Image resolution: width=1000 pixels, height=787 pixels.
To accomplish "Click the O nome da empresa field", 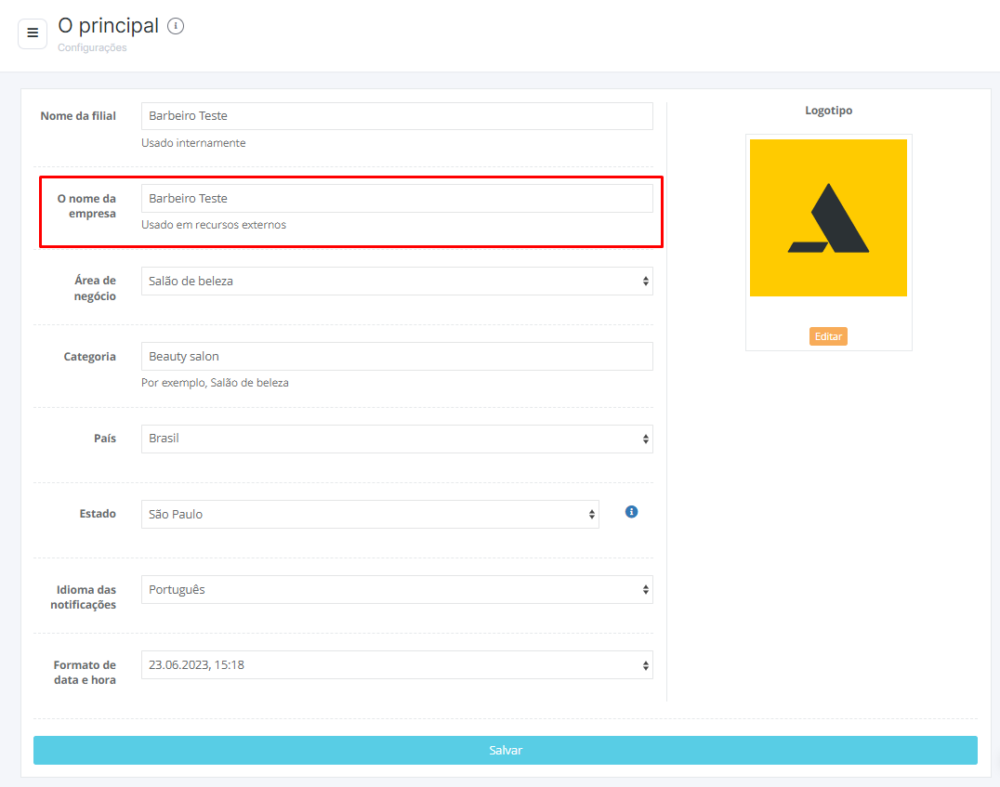I will tap(397, 198).
